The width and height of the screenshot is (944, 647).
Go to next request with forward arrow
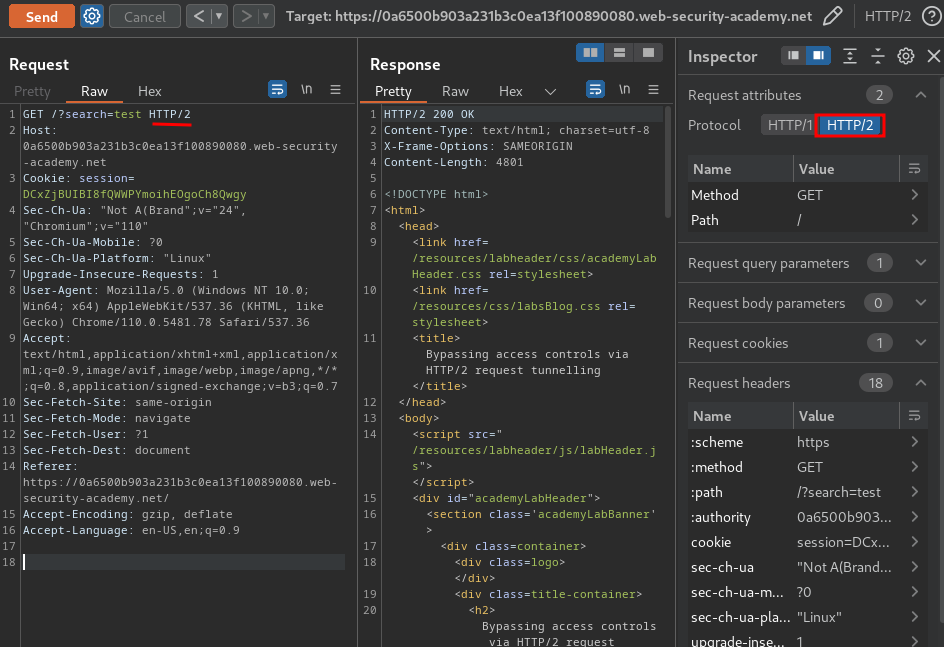pyautogui.click(x=246, y=16)
